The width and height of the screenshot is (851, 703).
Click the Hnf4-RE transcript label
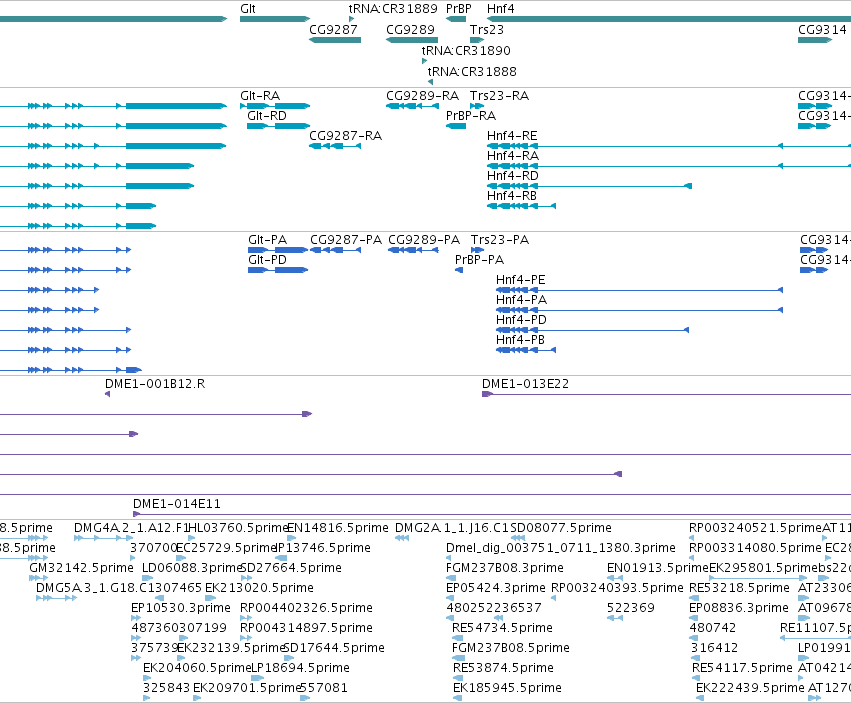[x=512, y=136]
